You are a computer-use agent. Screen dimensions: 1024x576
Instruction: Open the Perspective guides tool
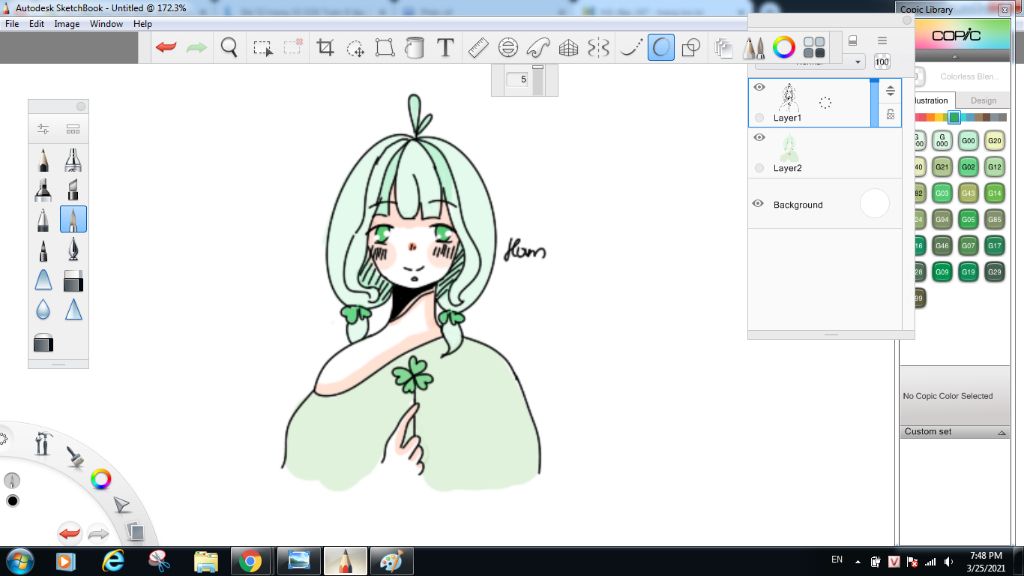pos(568,47)
